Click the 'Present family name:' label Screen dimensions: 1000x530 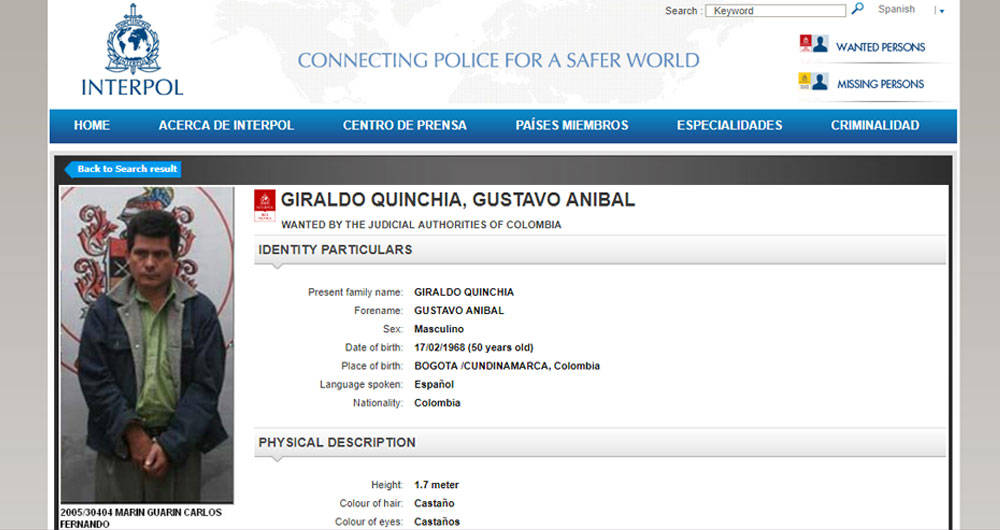355,292
